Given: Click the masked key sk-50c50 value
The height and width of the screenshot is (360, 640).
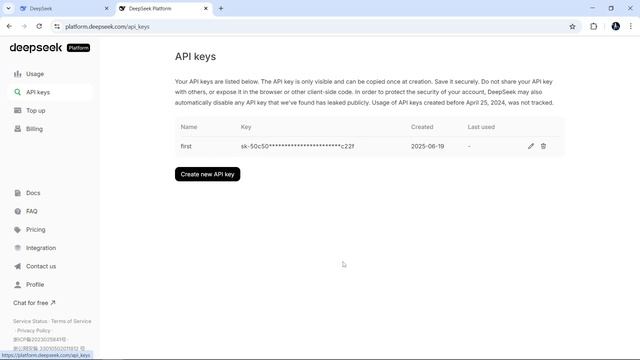Looking at the screenshot, I should pyautogui.click(x=297, y=146).
